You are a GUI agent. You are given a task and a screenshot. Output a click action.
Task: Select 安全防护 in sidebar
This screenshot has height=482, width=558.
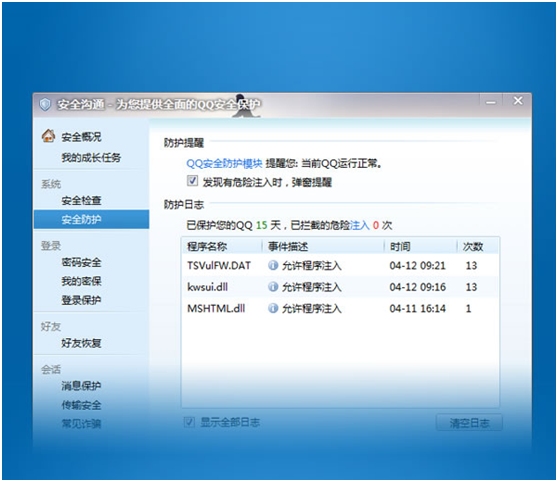(91, 219)
